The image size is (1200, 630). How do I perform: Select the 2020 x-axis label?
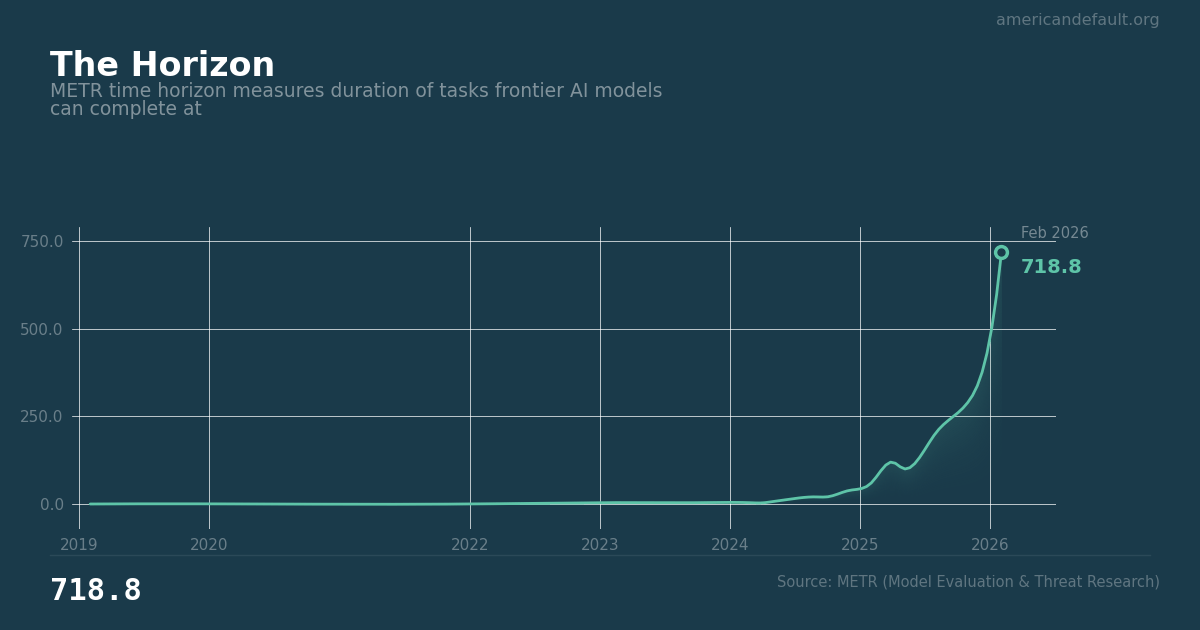[x=209, y=545]
